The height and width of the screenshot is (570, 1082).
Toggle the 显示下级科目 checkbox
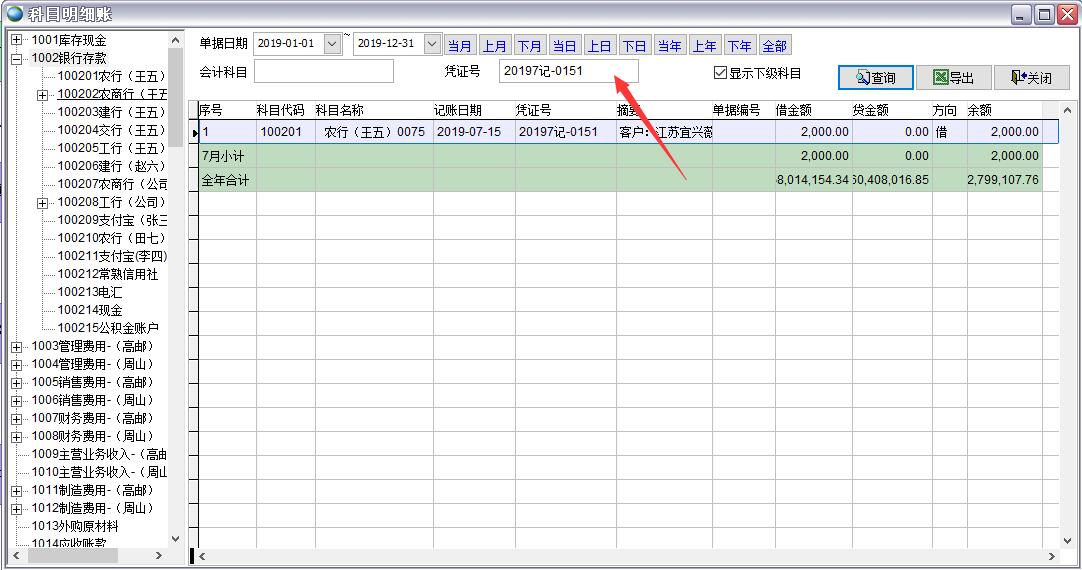click(x=720, y=73)
